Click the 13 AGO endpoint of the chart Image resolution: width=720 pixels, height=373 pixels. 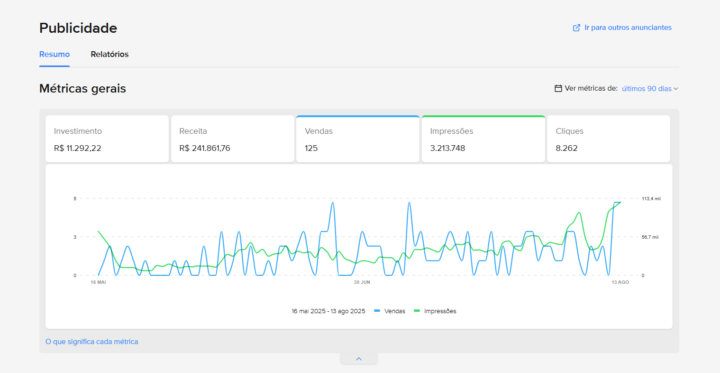[x=620, y=282]
